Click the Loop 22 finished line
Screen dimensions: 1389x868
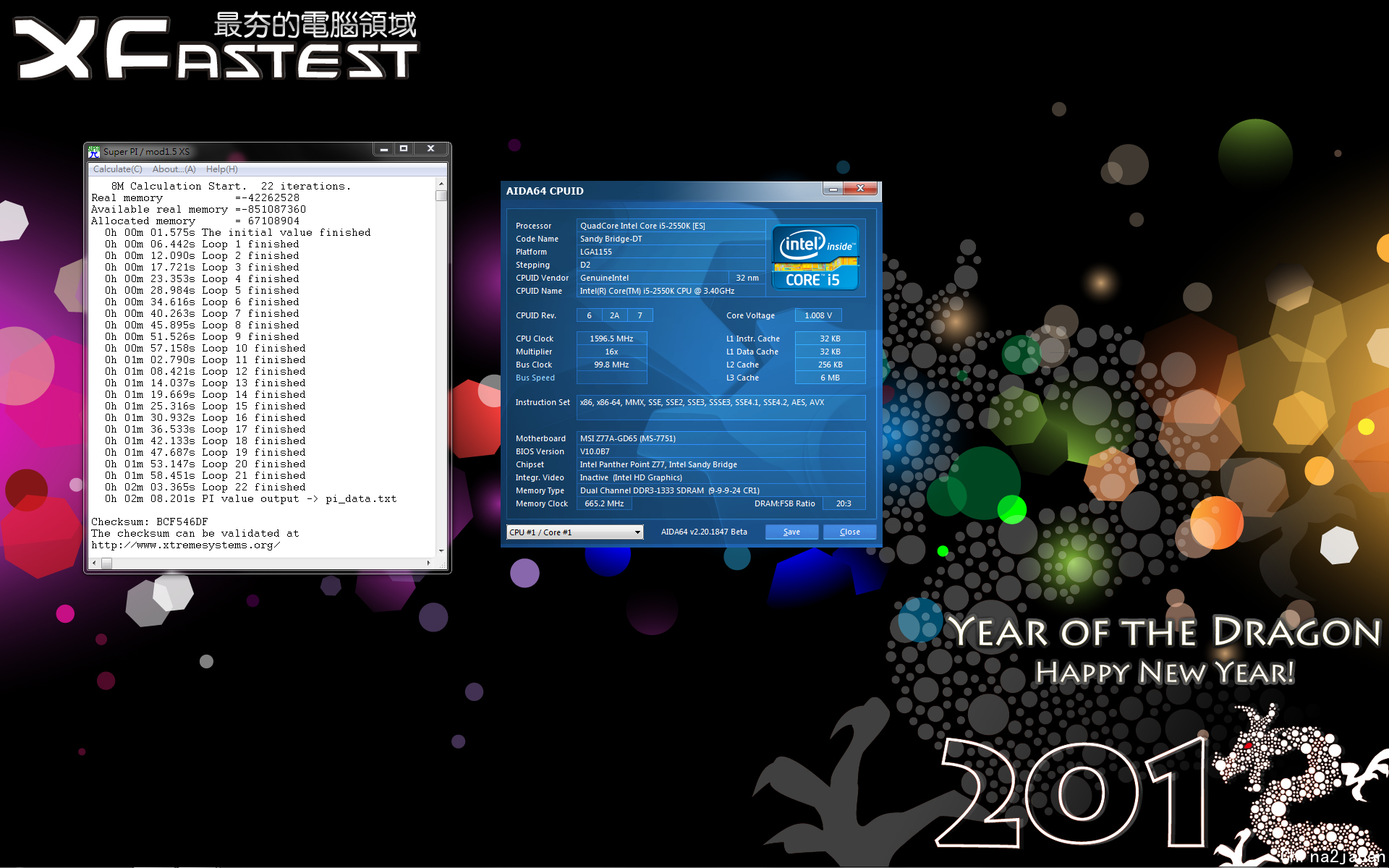205,487
